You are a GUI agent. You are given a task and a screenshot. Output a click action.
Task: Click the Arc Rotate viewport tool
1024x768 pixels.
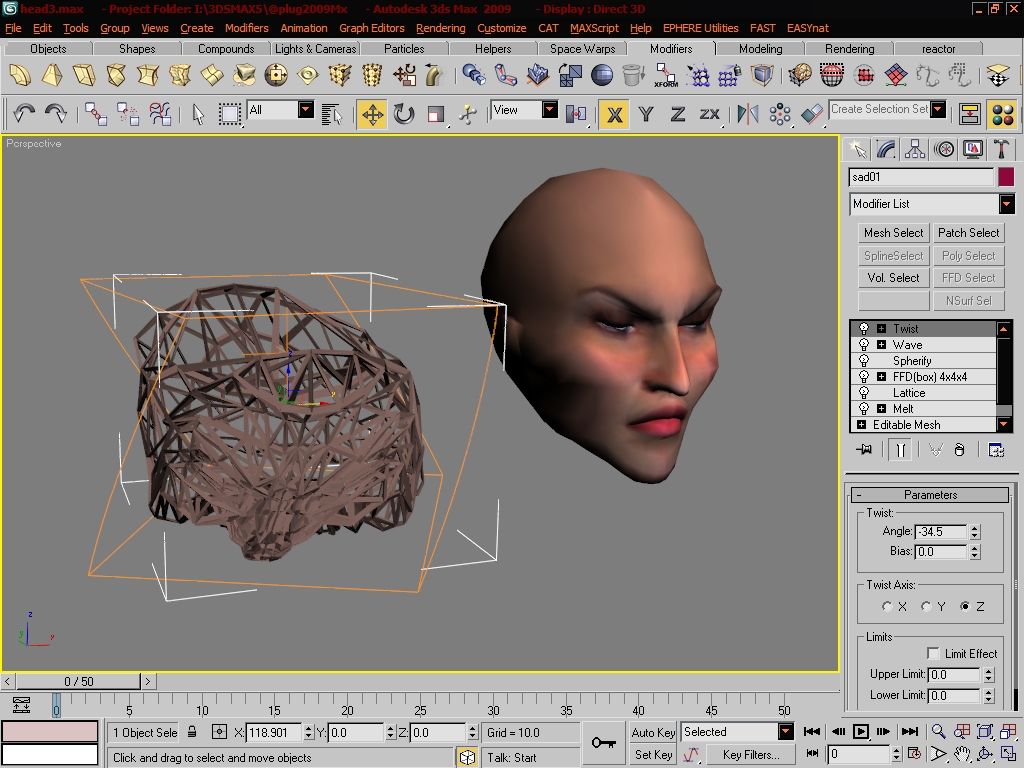click(985, 754)
